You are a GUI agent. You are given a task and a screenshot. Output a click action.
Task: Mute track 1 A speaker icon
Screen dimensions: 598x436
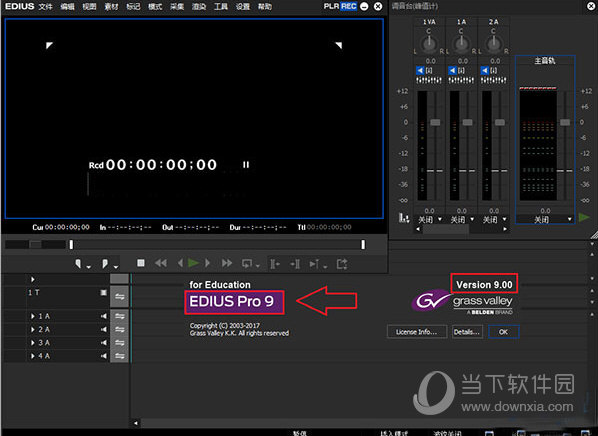tap(104, 316)
